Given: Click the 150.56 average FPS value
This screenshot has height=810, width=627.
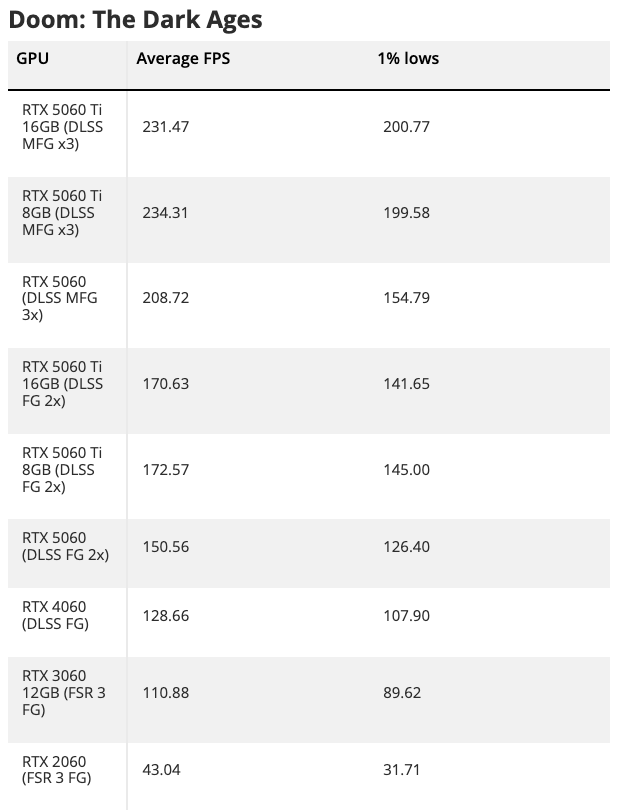Looking at the screenshot, I should (x=166, y=546).
